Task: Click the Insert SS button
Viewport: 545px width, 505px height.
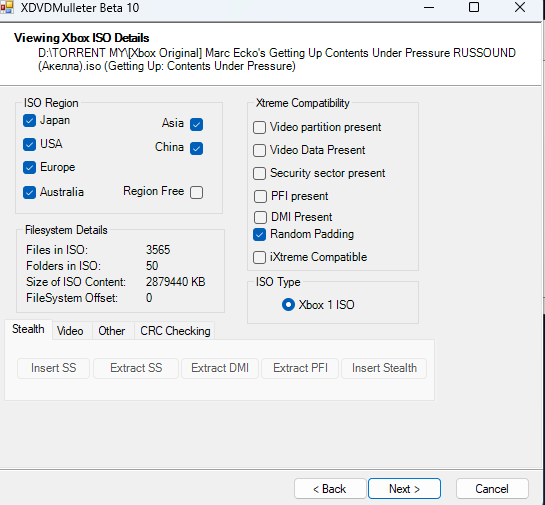Action: pyautogui.click(x=54, y=368)
